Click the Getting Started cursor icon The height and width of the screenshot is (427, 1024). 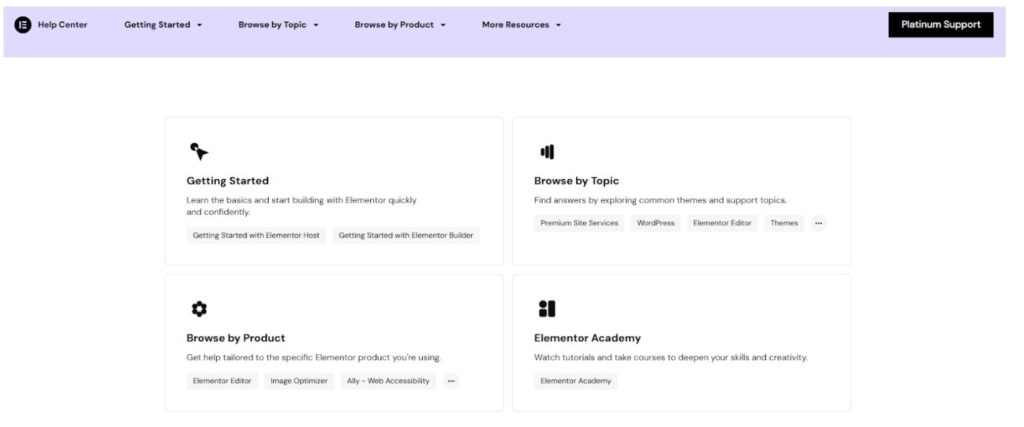click(199, 151)
